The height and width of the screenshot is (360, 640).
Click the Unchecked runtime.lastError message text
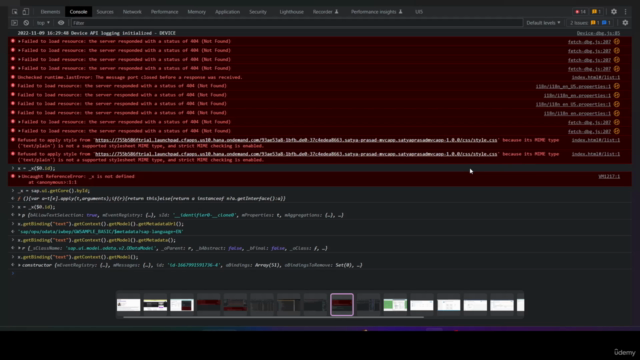pos(130,77)
